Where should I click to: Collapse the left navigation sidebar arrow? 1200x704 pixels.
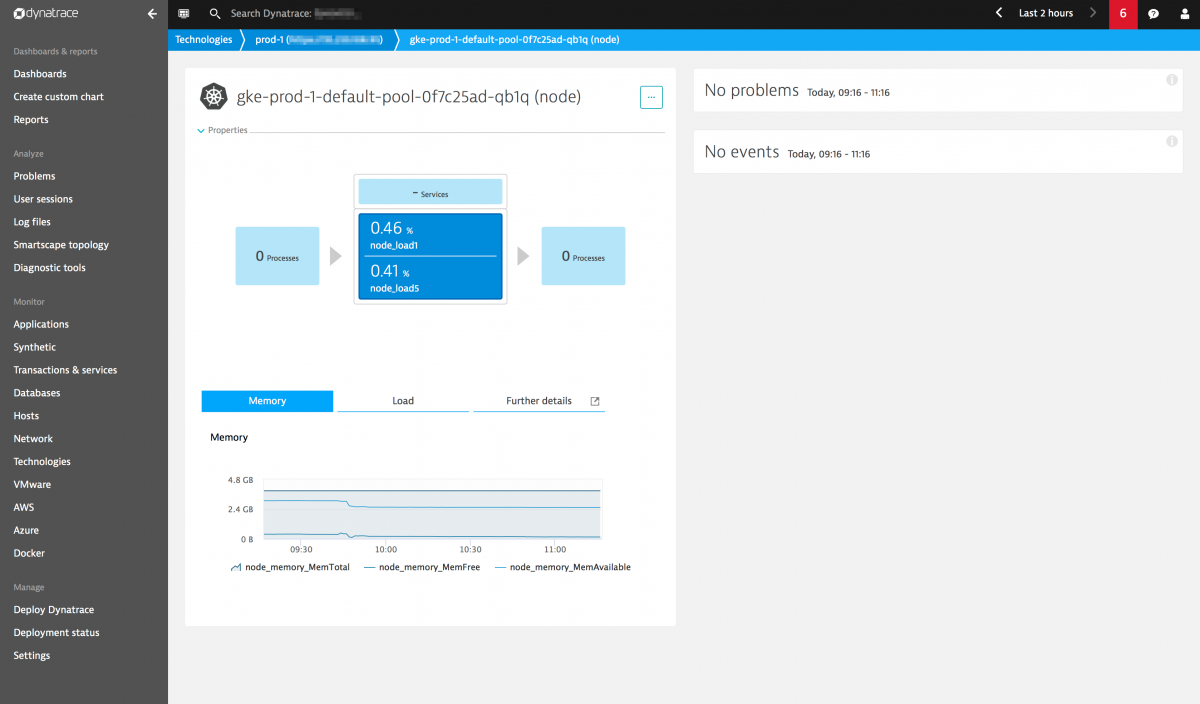[x=152, y=14]
